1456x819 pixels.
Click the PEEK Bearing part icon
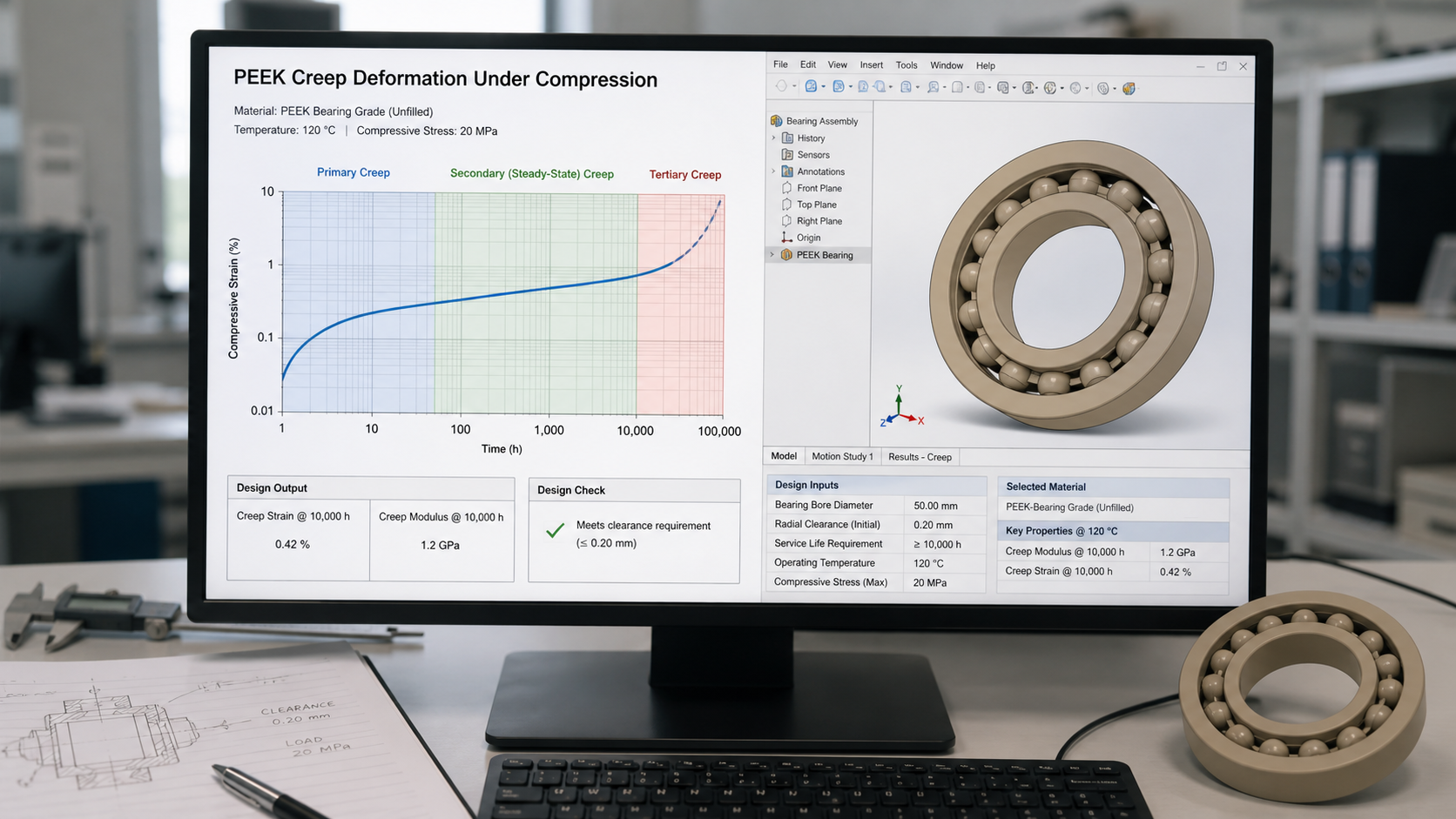click(786, 255)
